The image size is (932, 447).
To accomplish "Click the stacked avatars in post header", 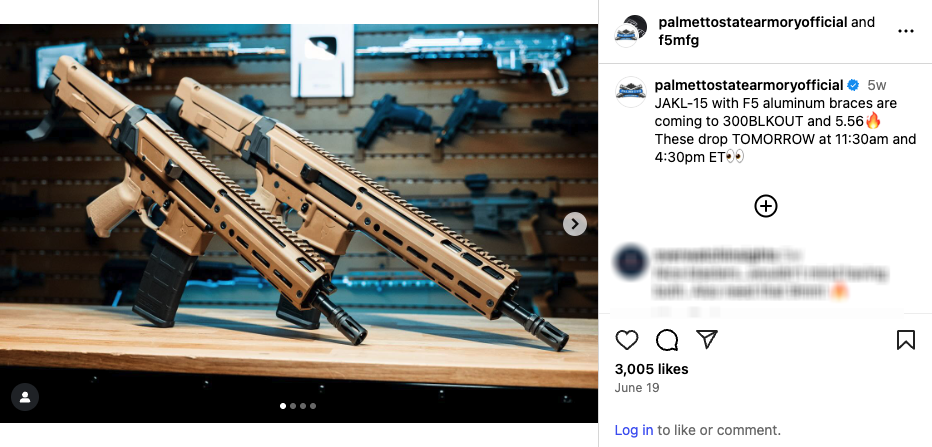I will (x=631, y=32).
